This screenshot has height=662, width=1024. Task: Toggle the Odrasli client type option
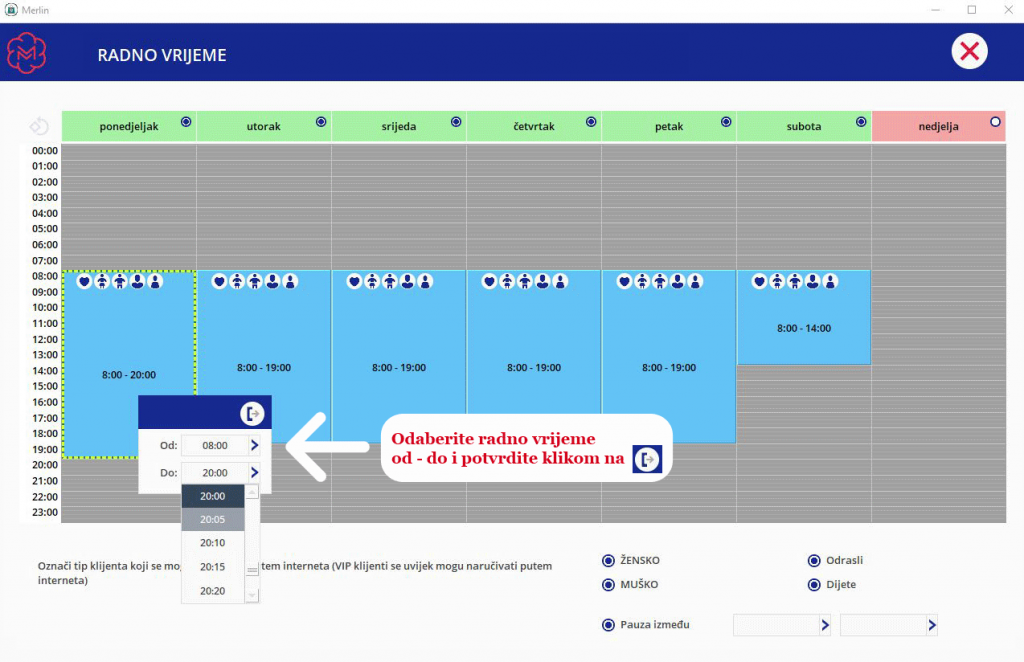(x=814, y=561)
